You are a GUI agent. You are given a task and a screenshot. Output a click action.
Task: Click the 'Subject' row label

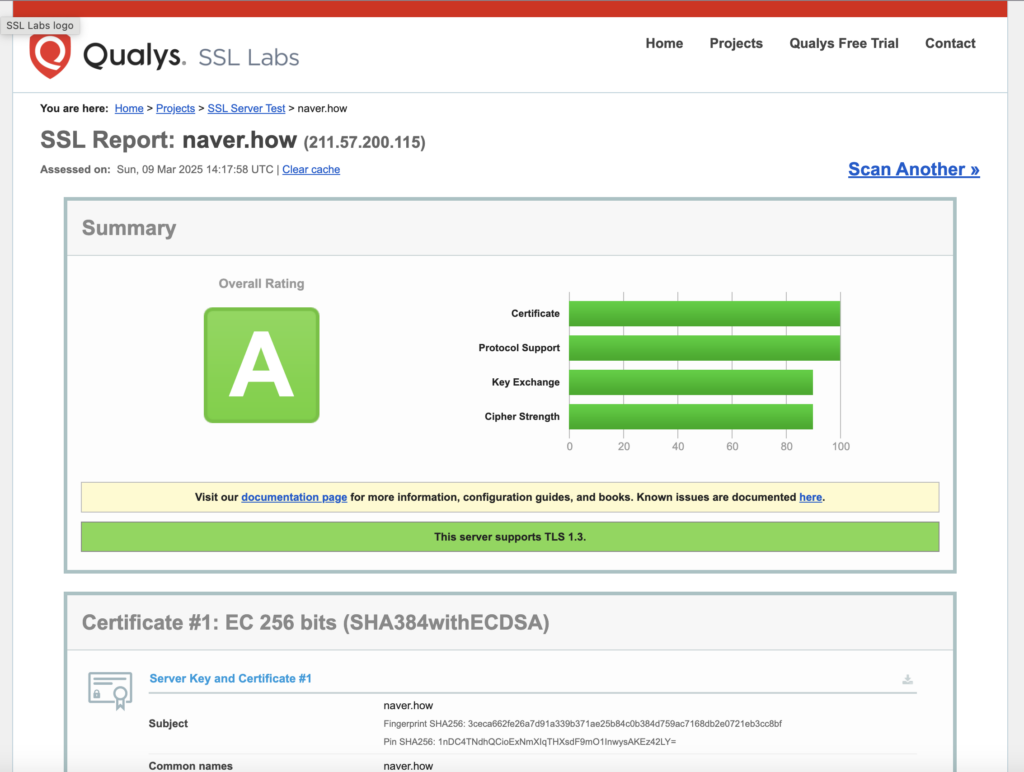click(168, 724)
